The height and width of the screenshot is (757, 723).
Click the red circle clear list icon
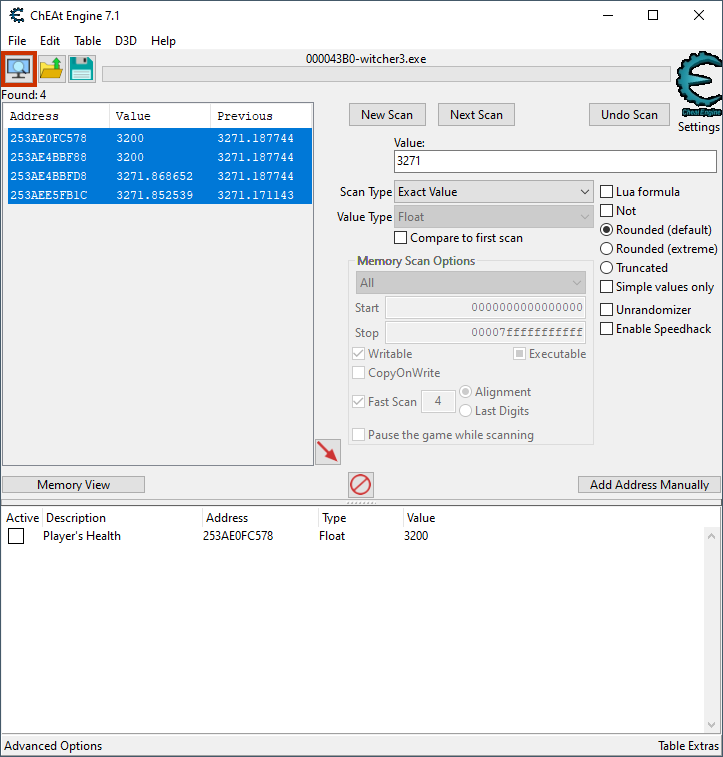[x=360, y=485]
